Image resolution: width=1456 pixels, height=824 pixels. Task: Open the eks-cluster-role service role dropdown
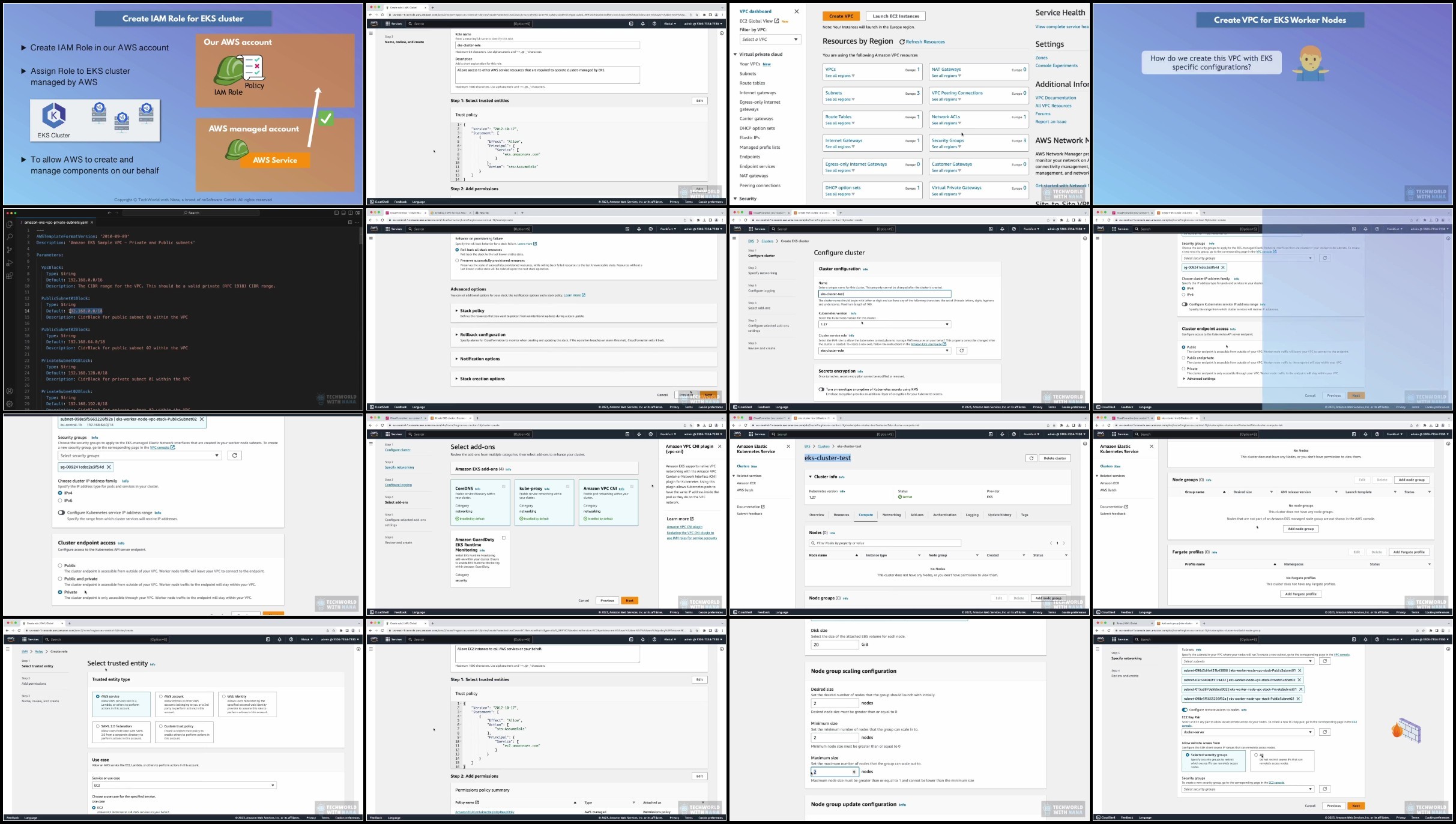(x=884, y=350)
